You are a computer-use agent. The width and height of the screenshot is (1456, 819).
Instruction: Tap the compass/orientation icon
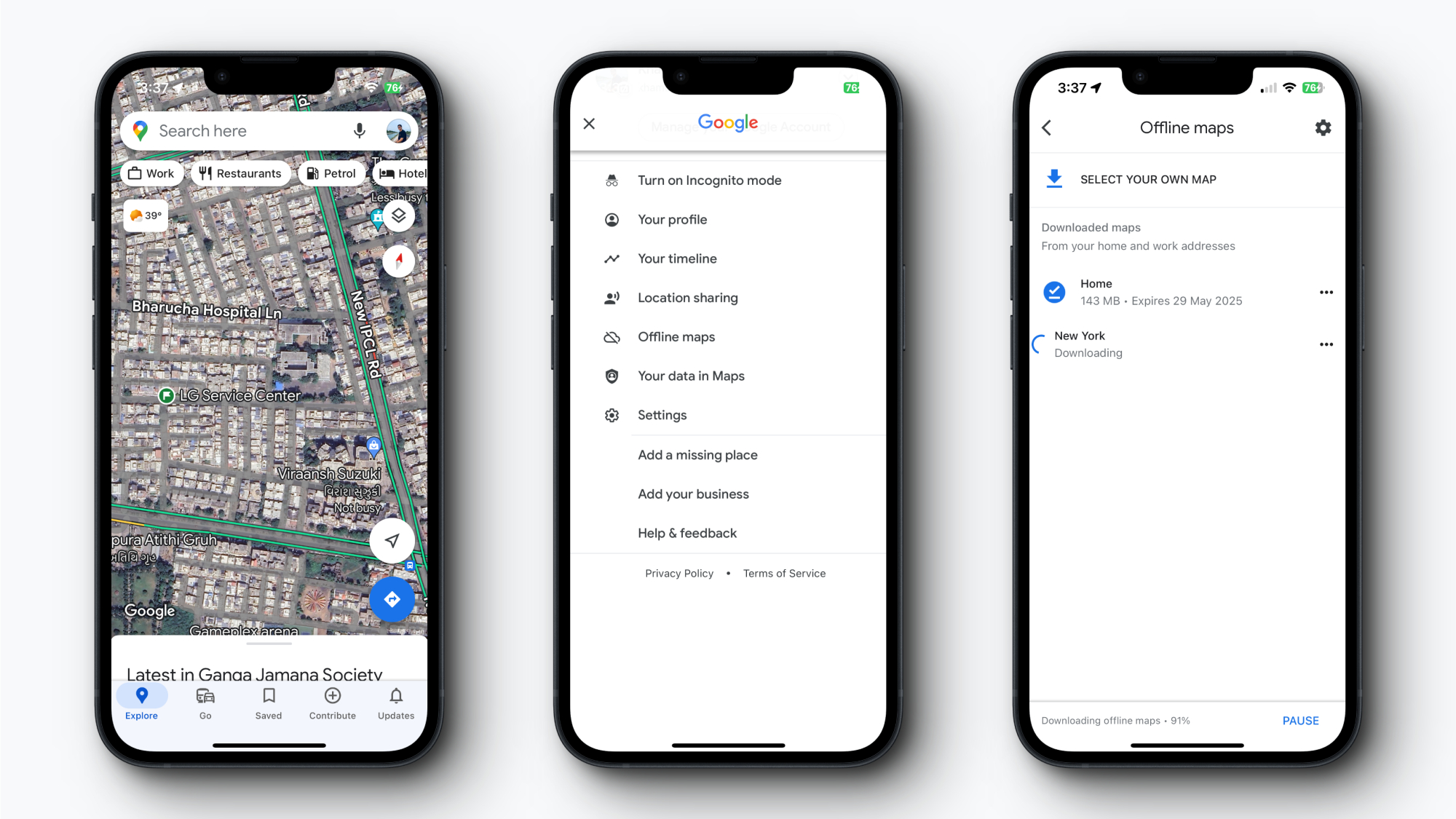(x=396, y=261)
